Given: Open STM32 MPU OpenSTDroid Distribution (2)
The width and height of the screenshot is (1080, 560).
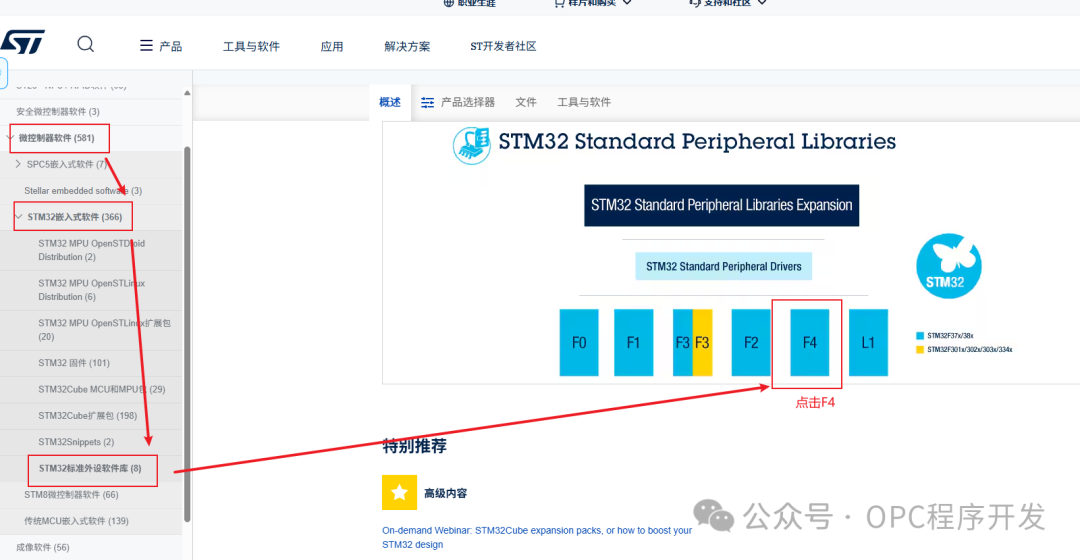Looking at the screenshot, I should [x=91, y=250].
